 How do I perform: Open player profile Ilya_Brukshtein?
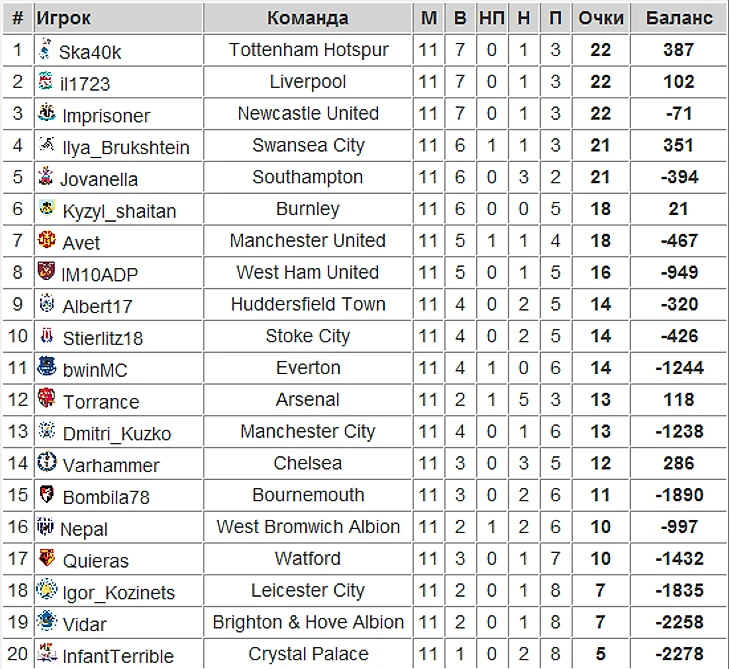(126, 147)
